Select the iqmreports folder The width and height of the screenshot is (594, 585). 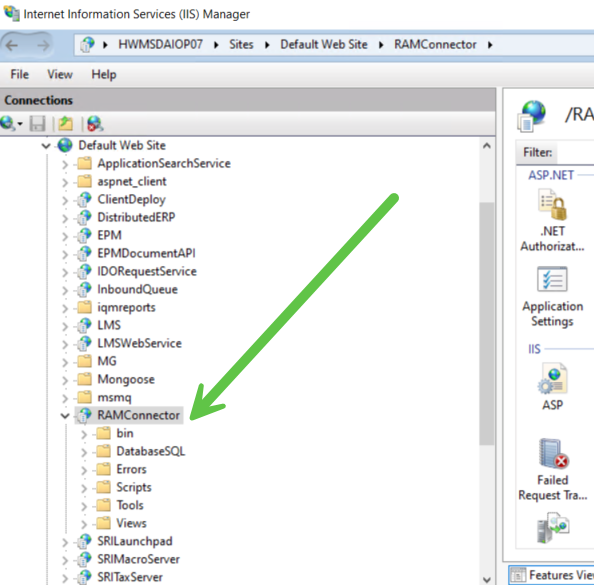coord(126,307)
